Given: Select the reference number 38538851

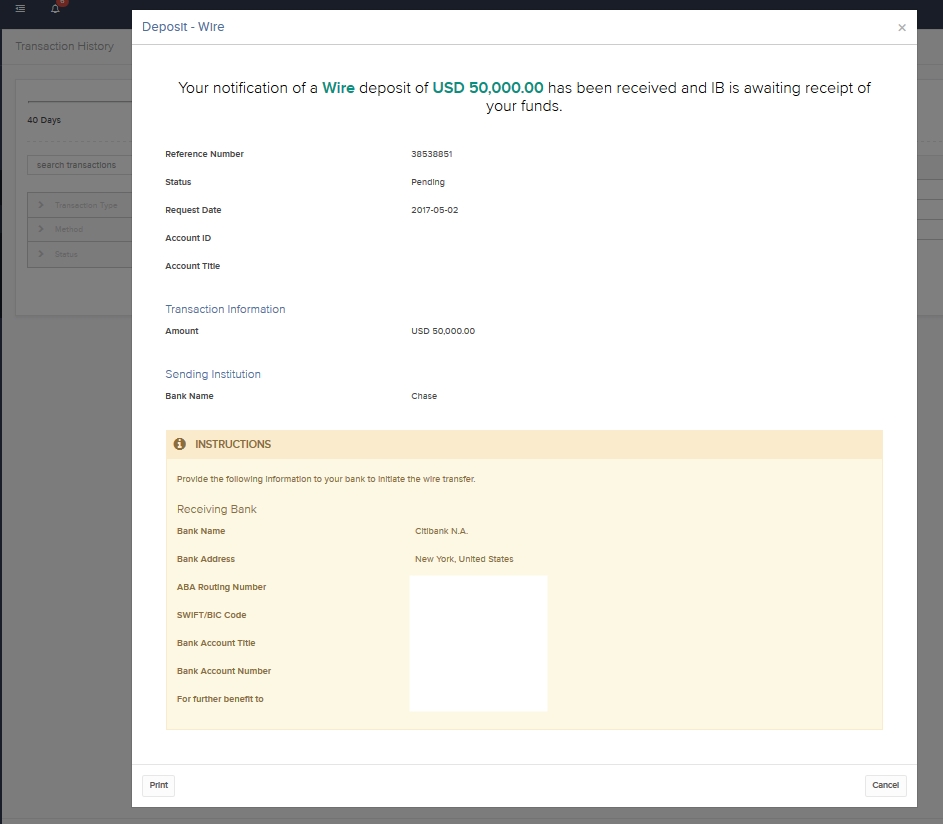Looking at the screenshot, I should click(432, 154).
